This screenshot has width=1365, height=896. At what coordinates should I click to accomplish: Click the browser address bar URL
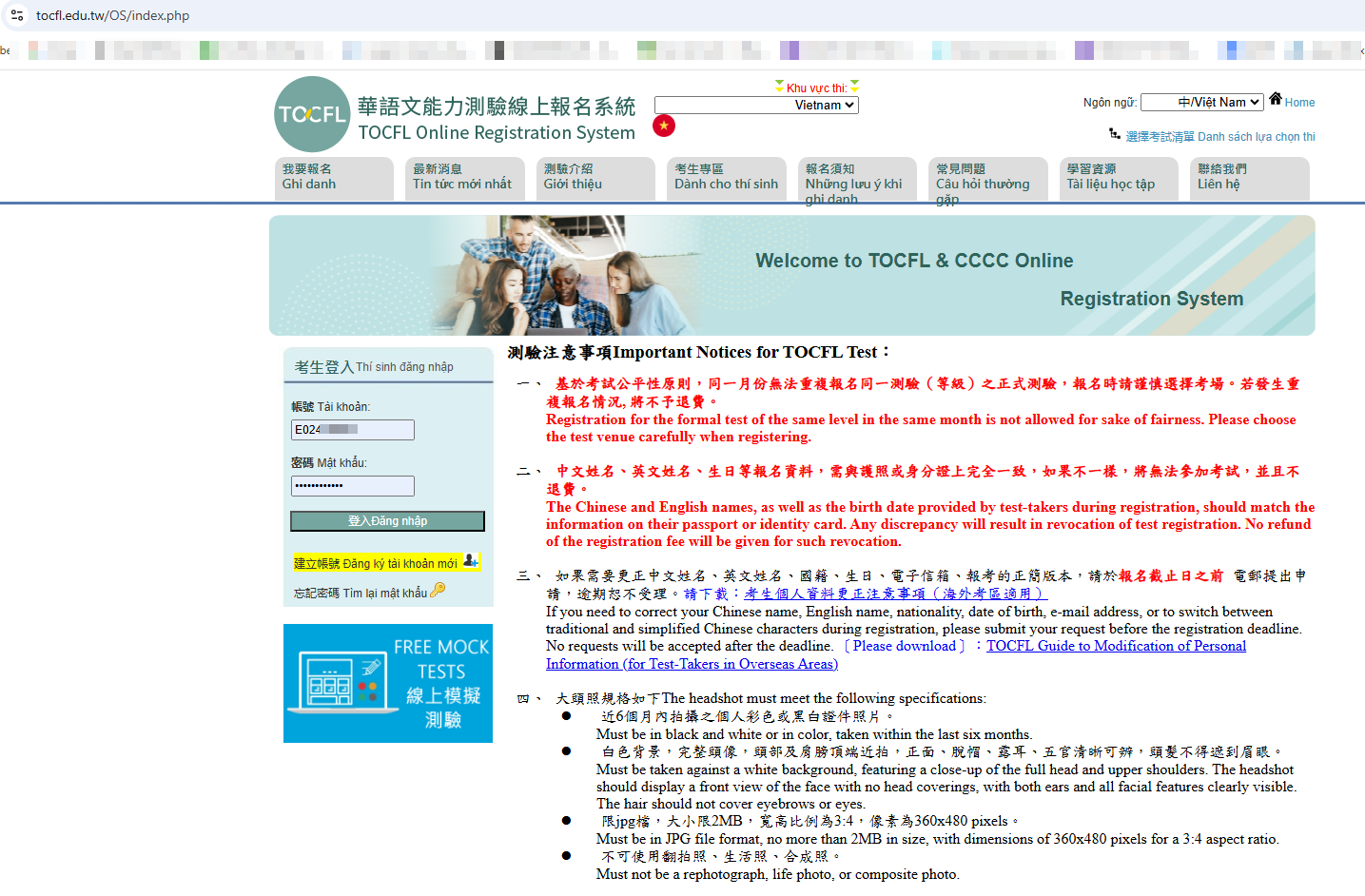point(112,15)
